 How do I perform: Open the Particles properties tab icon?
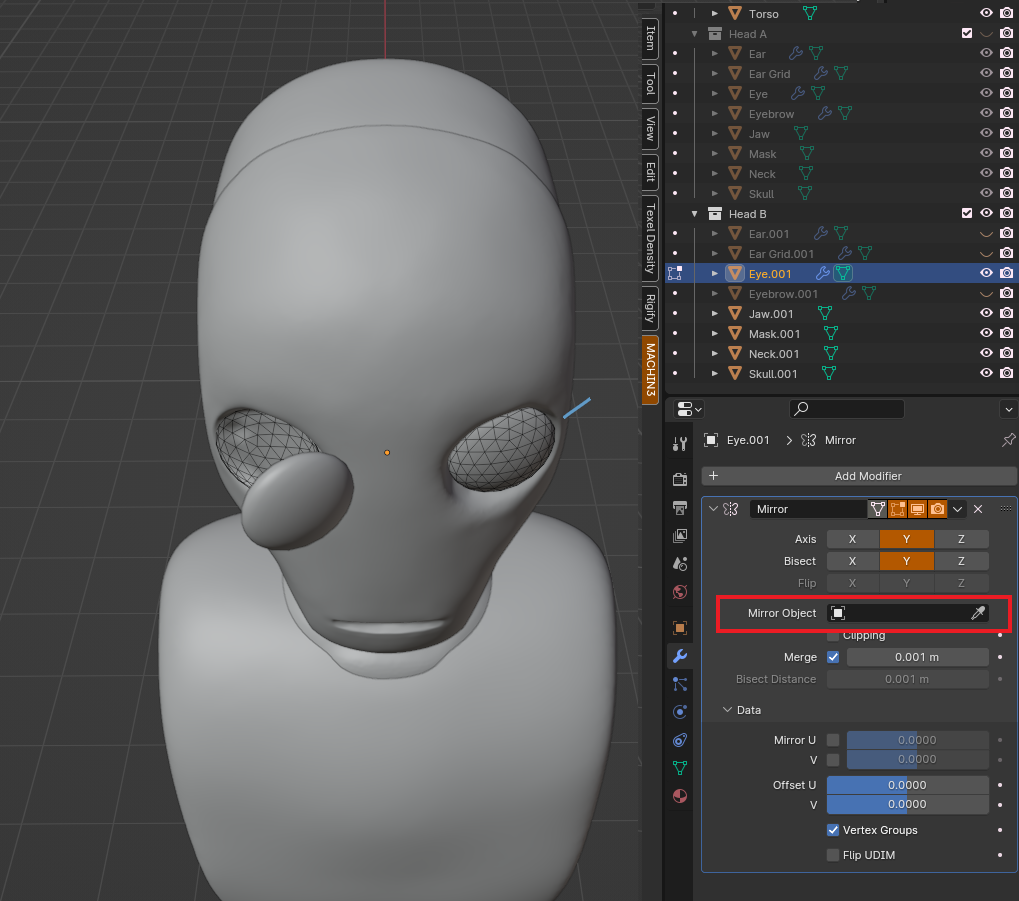tap(680, 684)
